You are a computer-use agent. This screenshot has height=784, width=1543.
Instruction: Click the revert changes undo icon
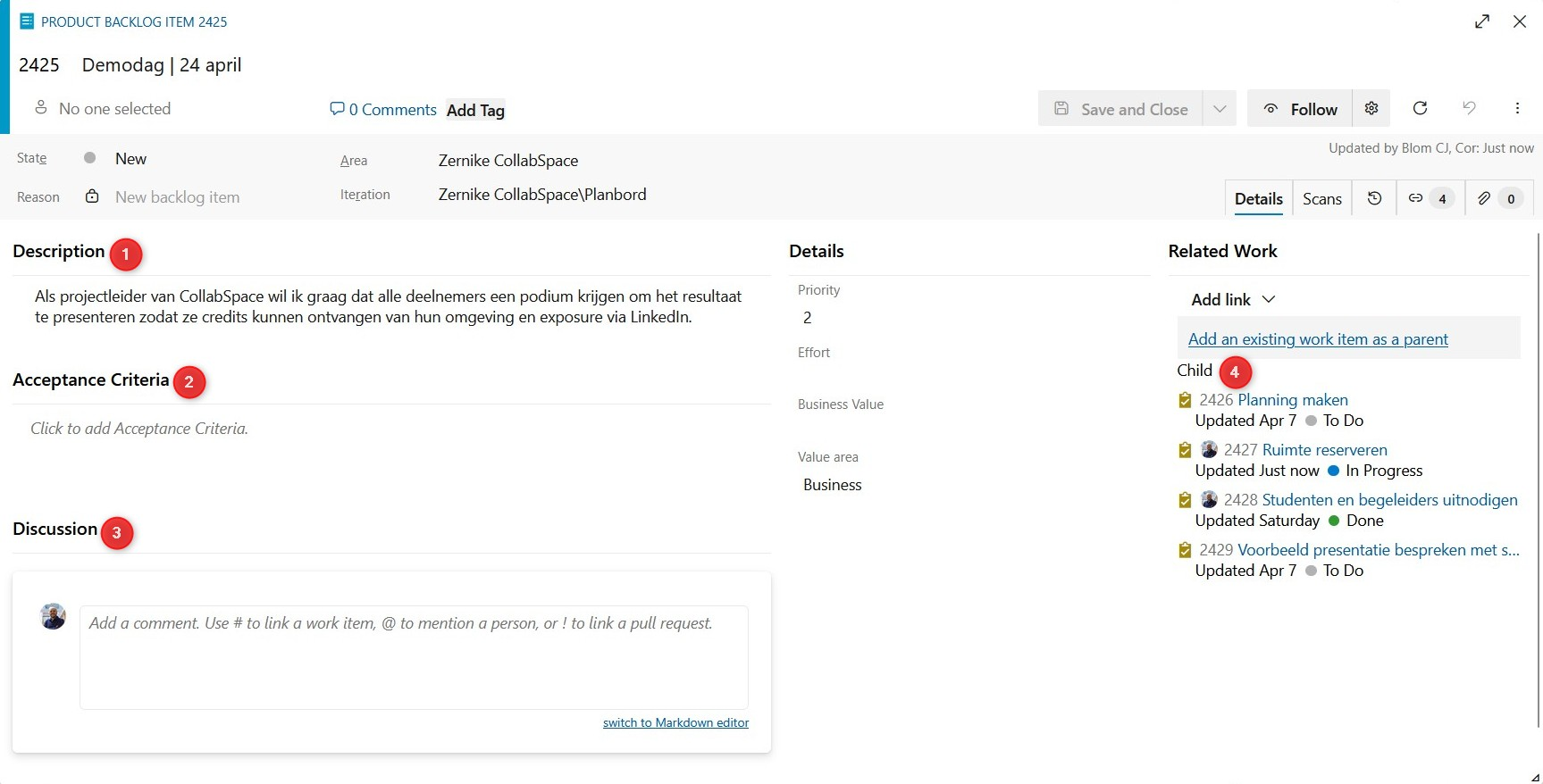[1469, 108]
